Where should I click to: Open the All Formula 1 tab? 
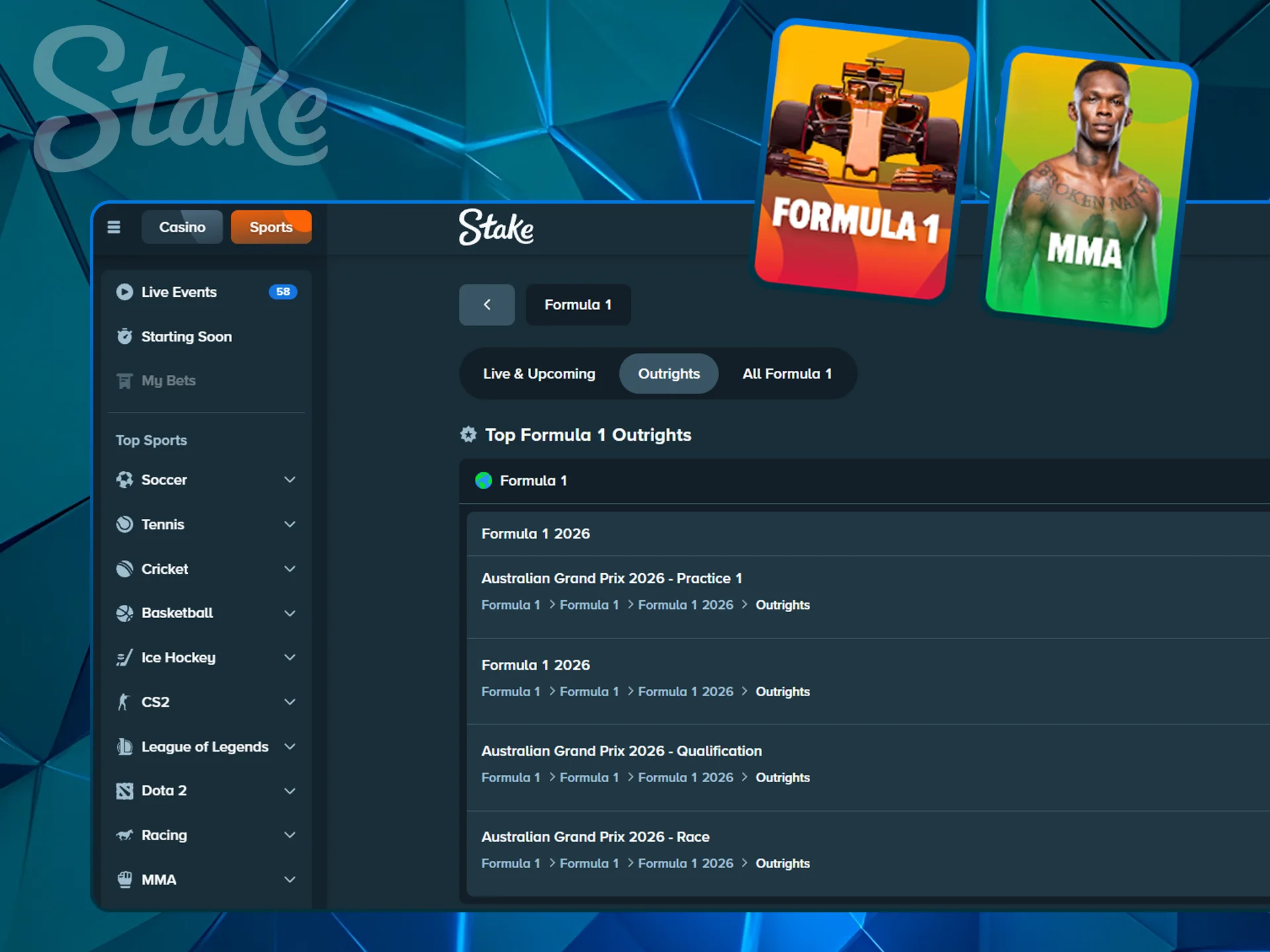coord(787,374)
